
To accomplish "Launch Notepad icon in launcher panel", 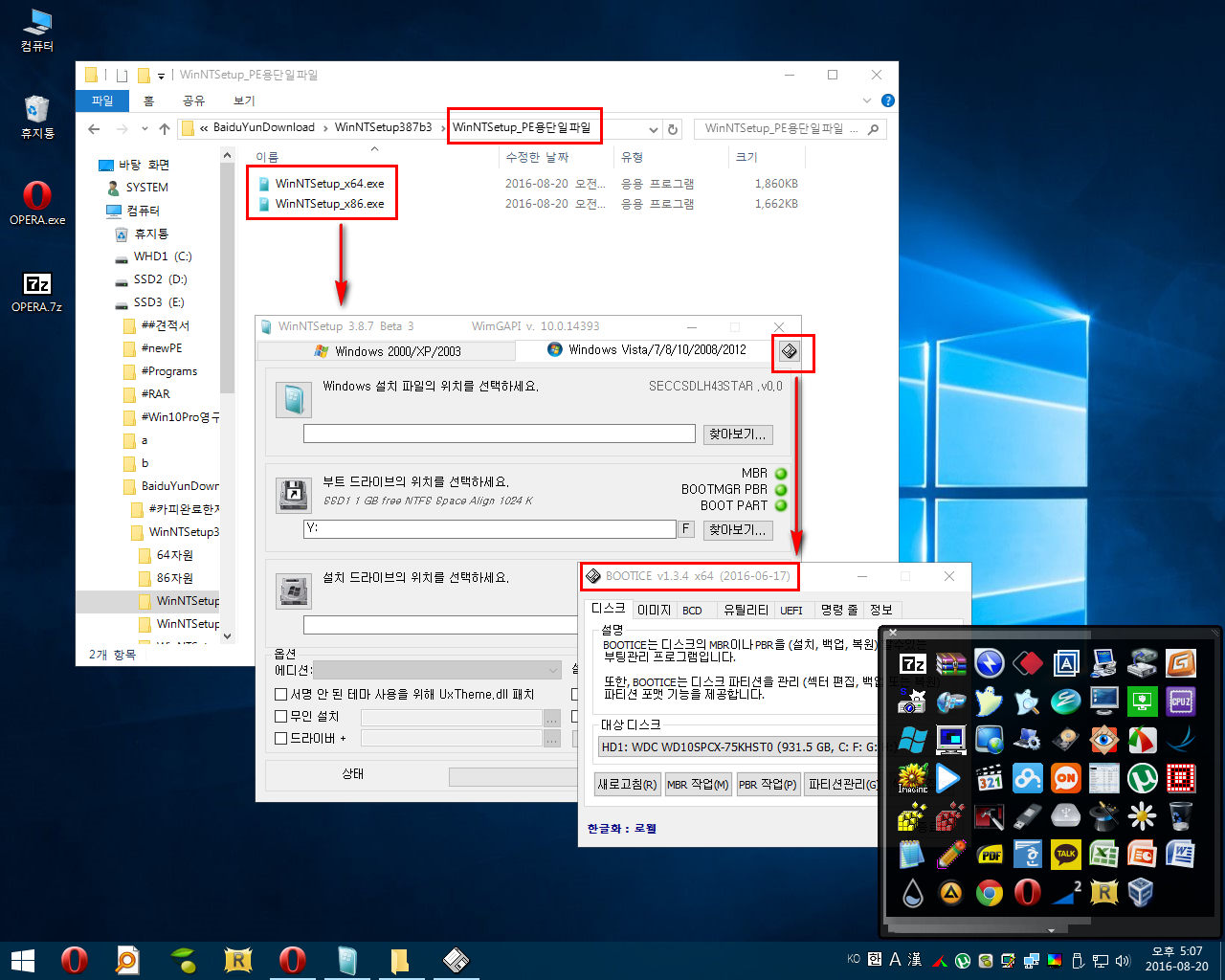I will click(x=912, y=855).
